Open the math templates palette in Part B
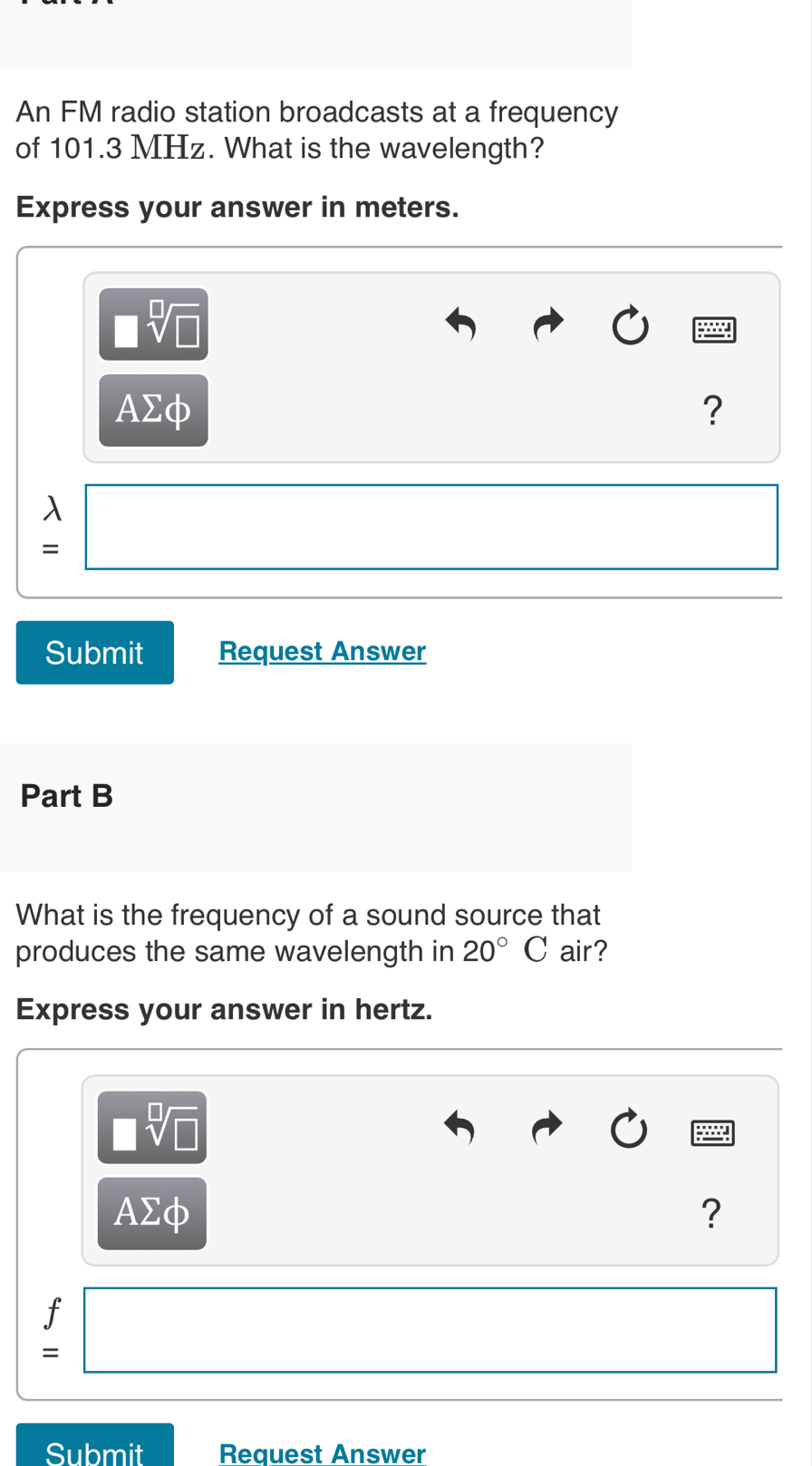 (151, 1125)
